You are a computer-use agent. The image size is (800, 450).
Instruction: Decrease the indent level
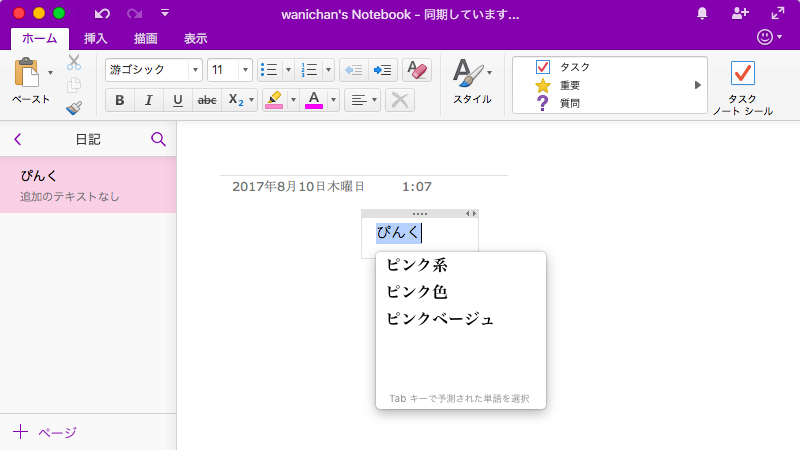[354, 70]
